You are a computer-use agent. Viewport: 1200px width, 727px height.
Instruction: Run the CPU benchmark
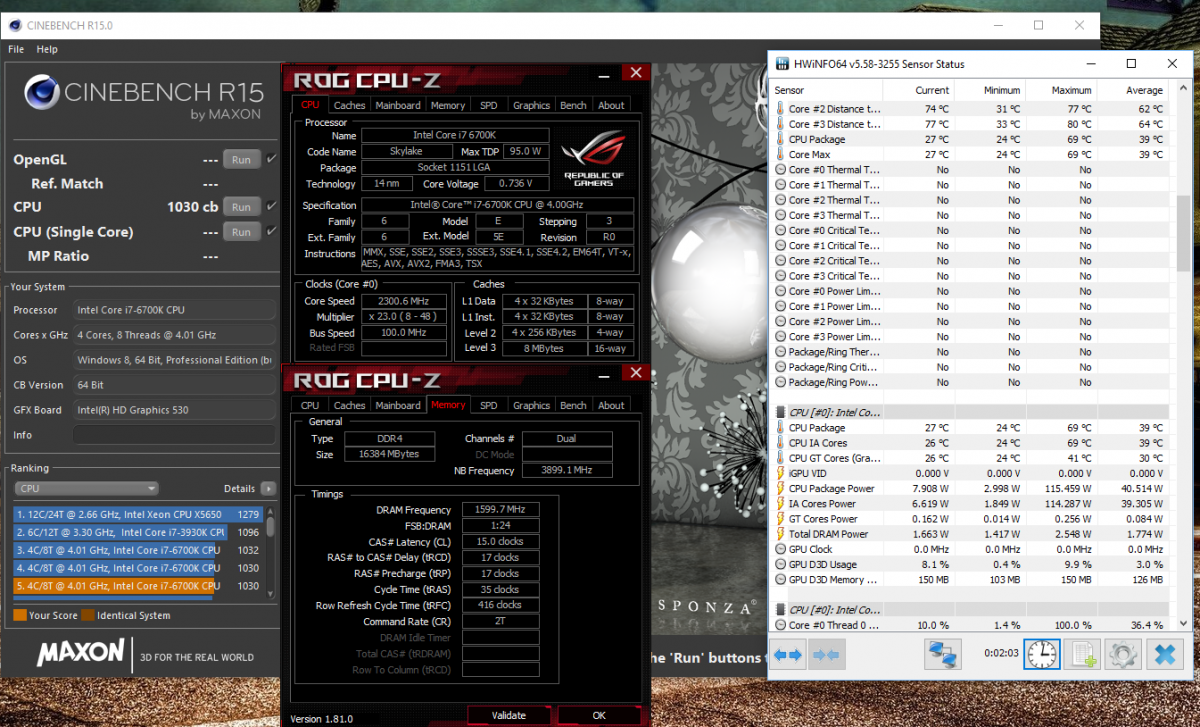tap(241, 207)
